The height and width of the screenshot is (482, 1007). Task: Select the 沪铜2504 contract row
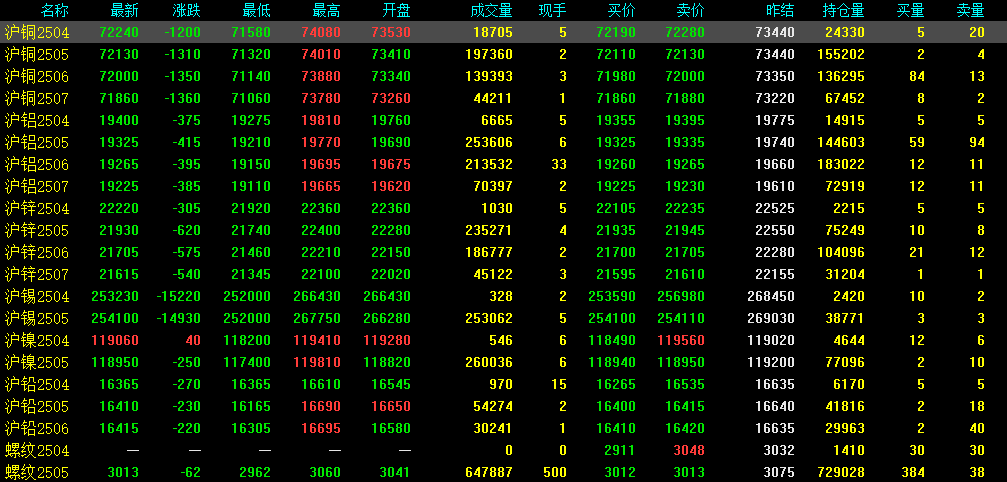(x=504, y=32)
